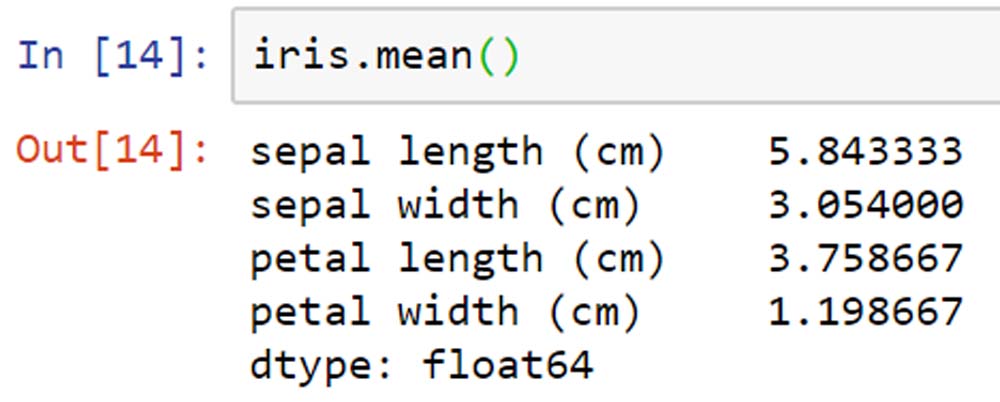The width and height of the screenshot is (1000, 402).
Task: Click inside the iris.mean() code cell
Action: tap(616, 56)
